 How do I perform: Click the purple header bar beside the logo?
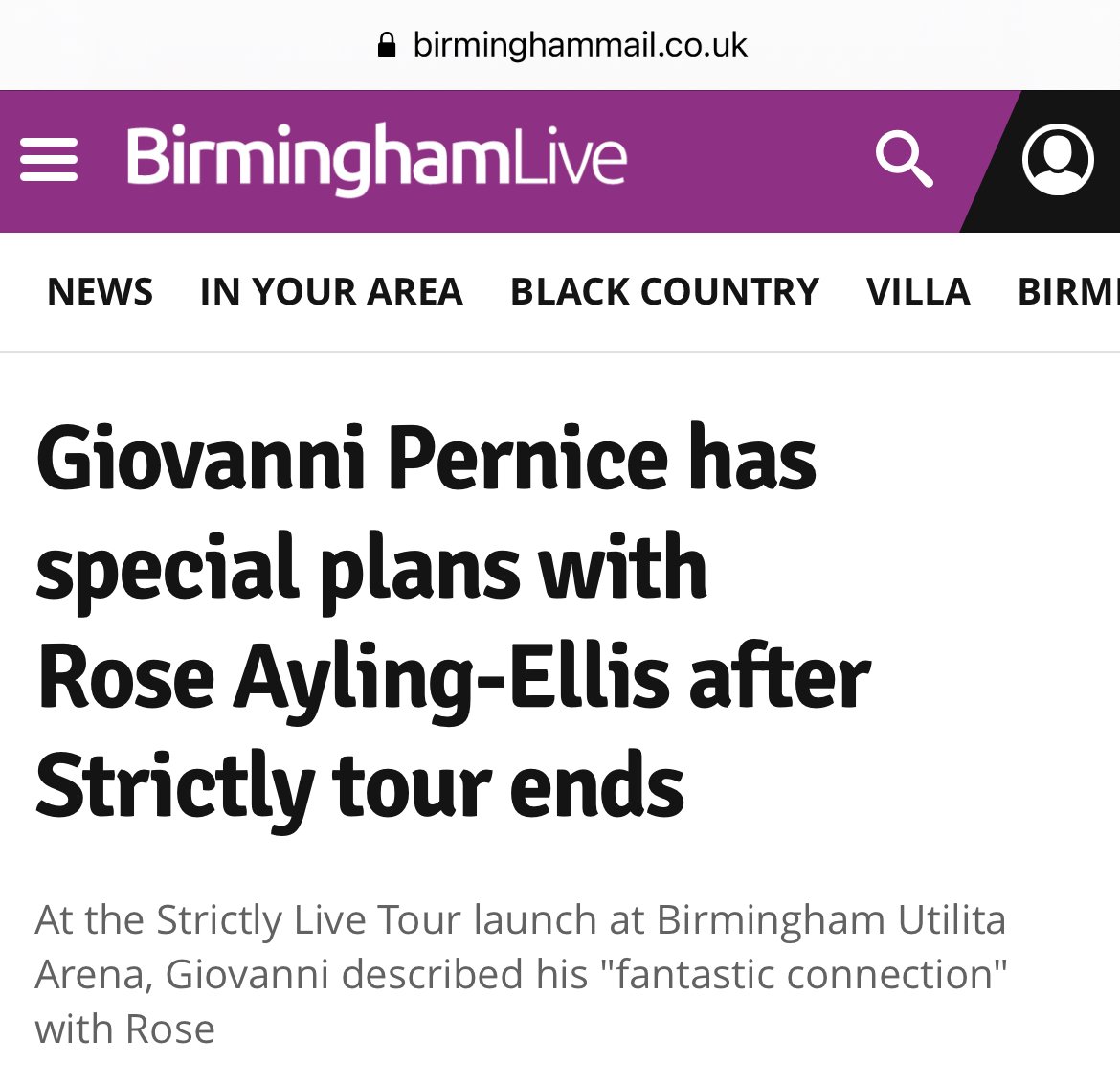click(750, 161)
